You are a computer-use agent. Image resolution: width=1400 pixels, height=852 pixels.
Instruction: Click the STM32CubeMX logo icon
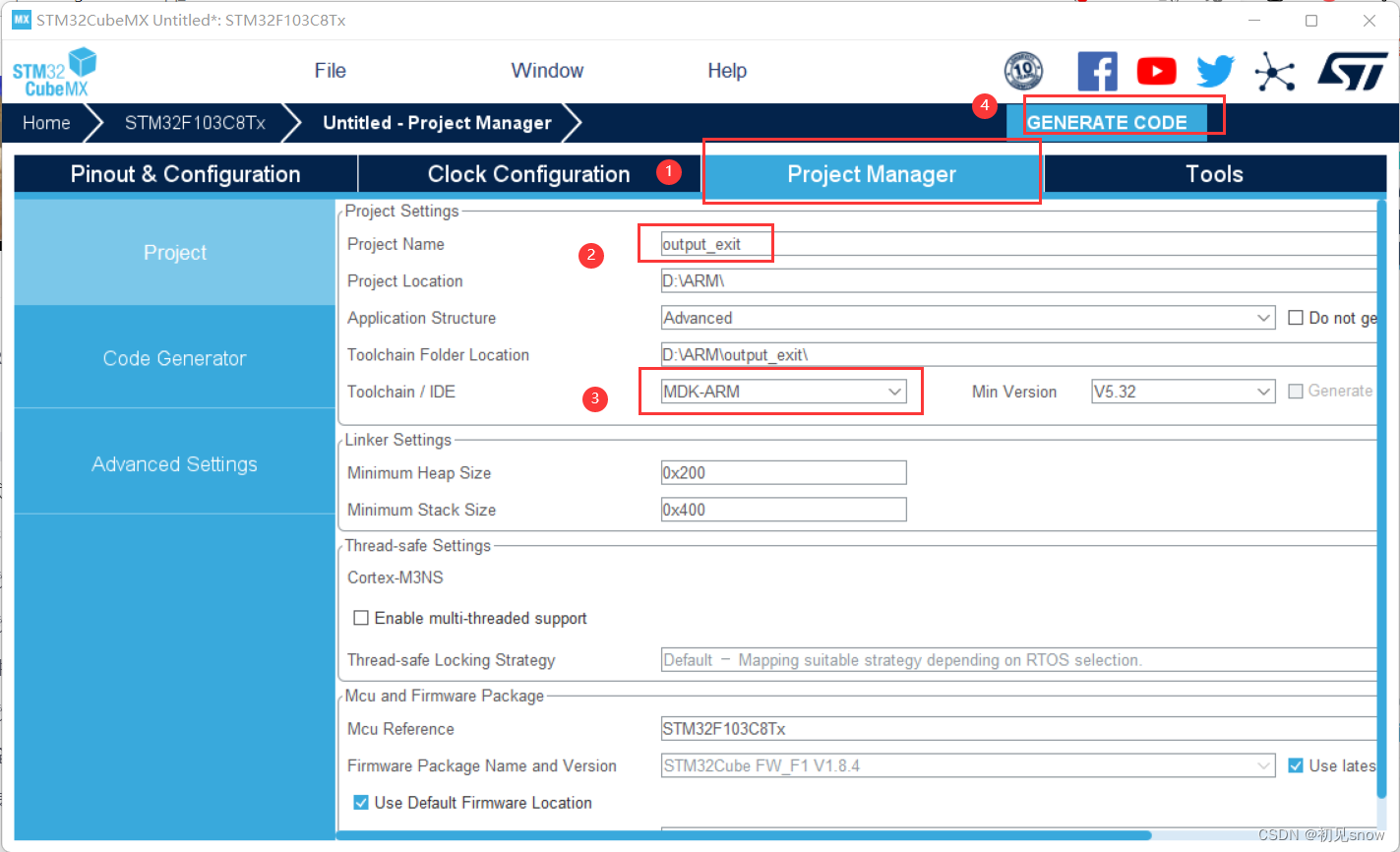[x=54, y=72]
